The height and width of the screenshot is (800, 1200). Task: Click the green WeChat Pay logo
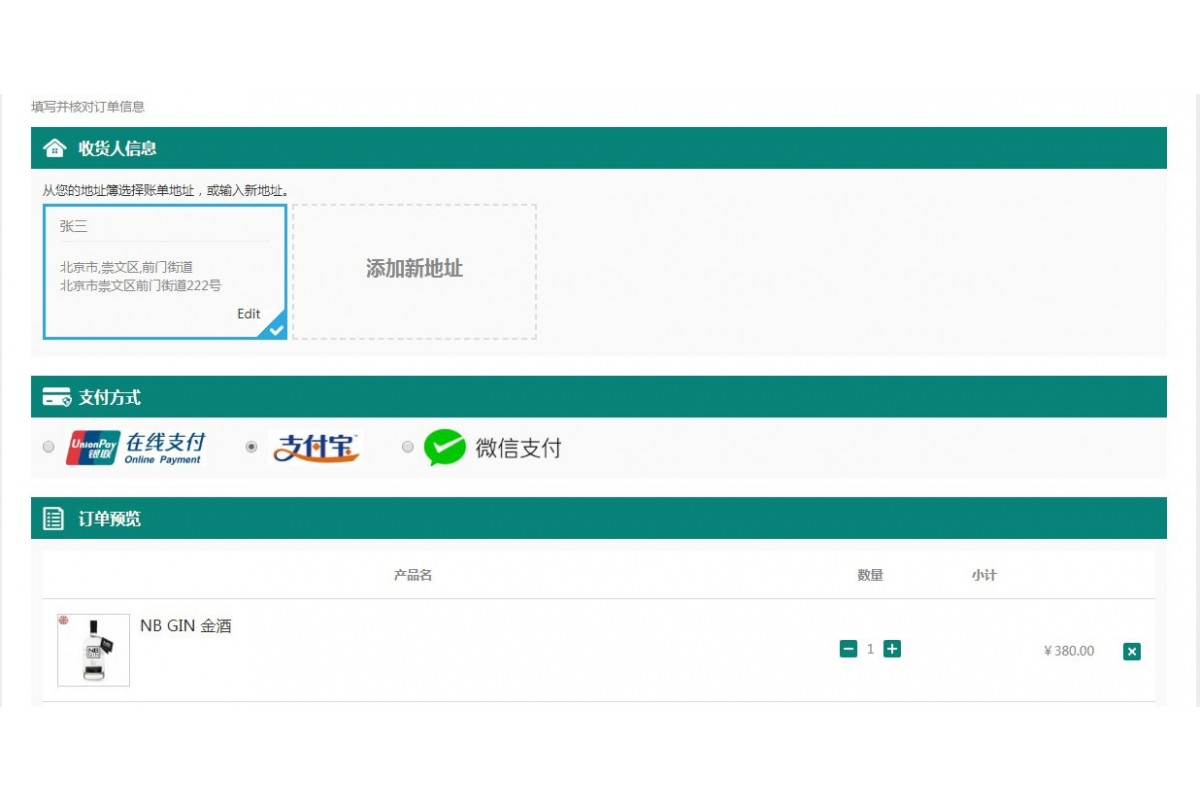445,447
